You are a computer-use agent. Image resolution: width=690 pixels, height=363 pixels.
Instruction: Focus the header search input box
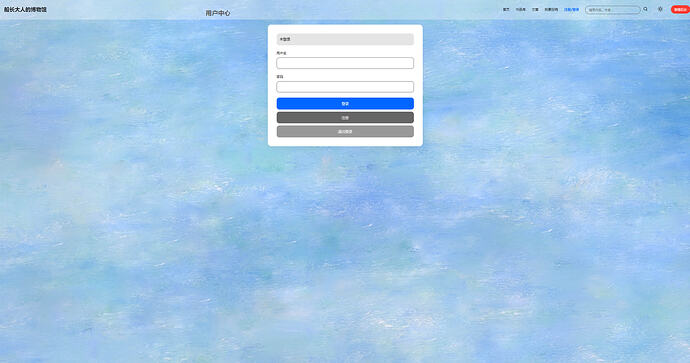(613, 10)
